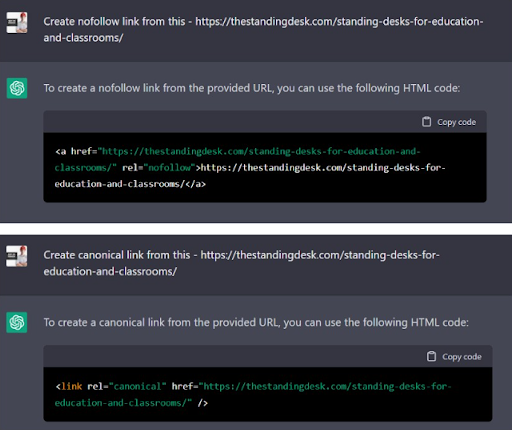Image resolution: width=512 pixels, height=430 pixels.
Task: Click the orange link tag name in code
Action: click(x=72, y=386)
